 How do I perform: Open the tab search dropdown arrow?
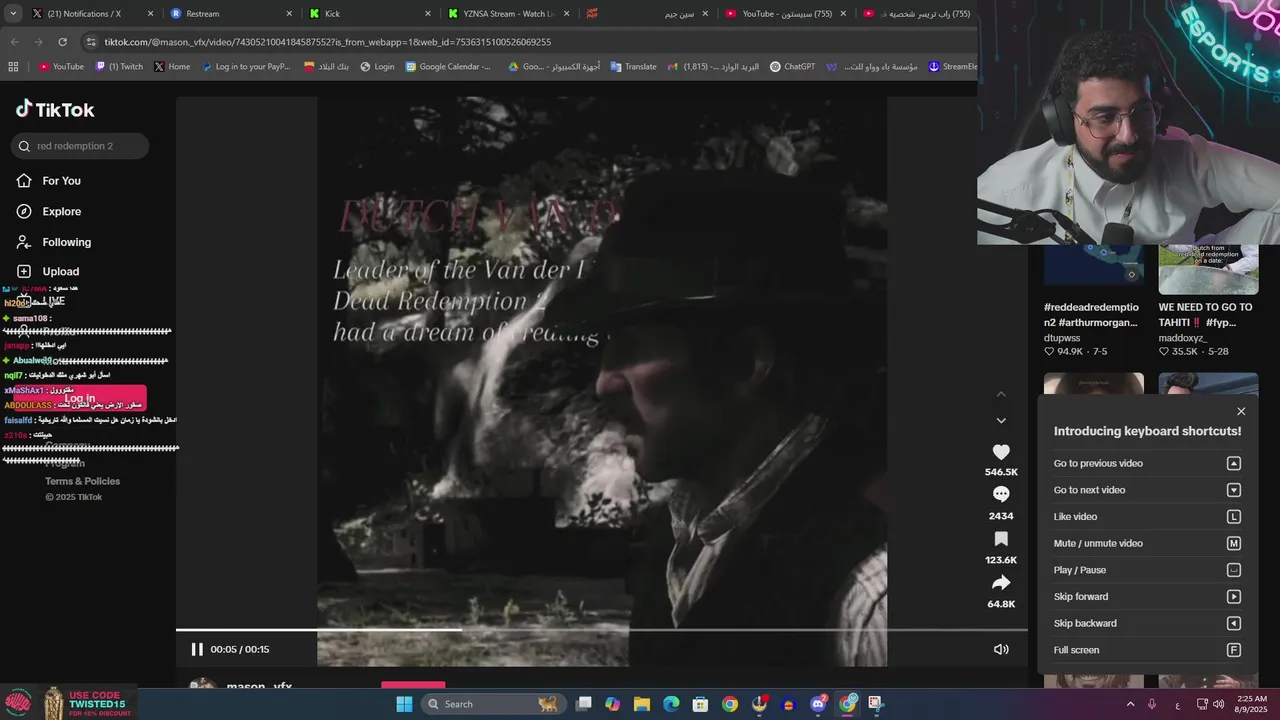tap(12, 14)
